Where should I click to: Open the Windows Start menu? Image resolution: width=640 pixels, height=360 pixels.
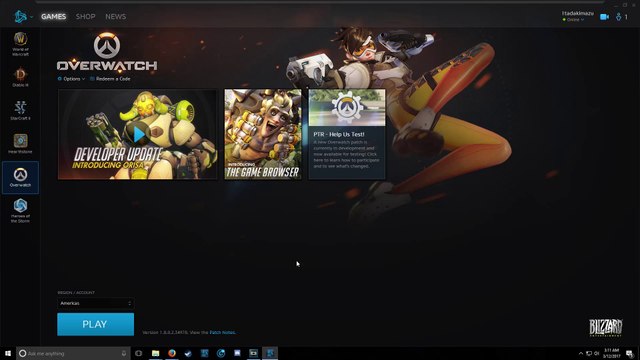coord(8,353)
